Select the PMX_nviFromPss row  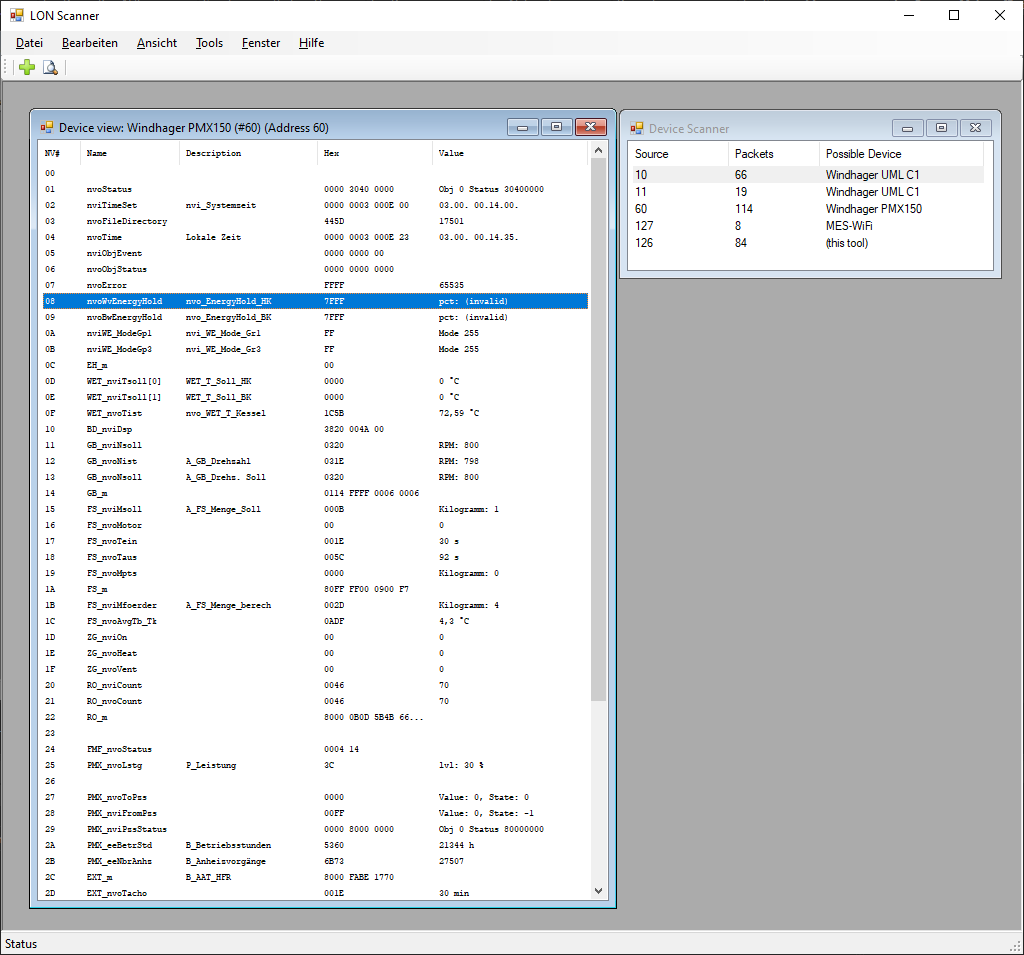pyautogui.click(x=315, y=813)
